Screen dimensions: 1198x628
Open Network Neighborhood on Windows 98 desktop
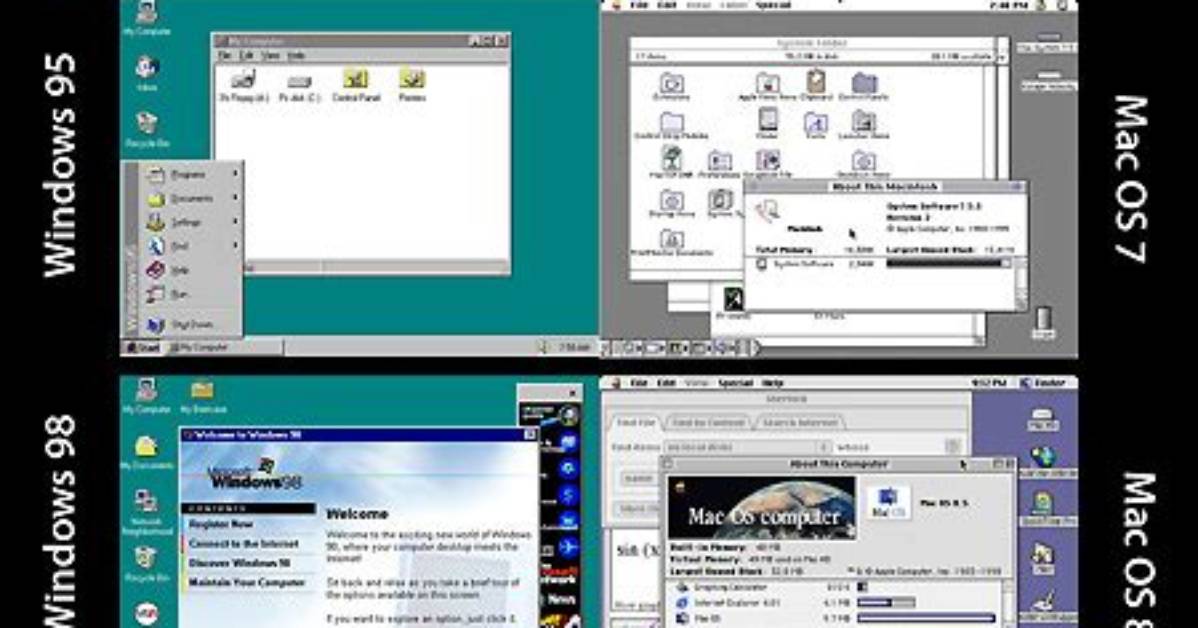coord(147,513)
